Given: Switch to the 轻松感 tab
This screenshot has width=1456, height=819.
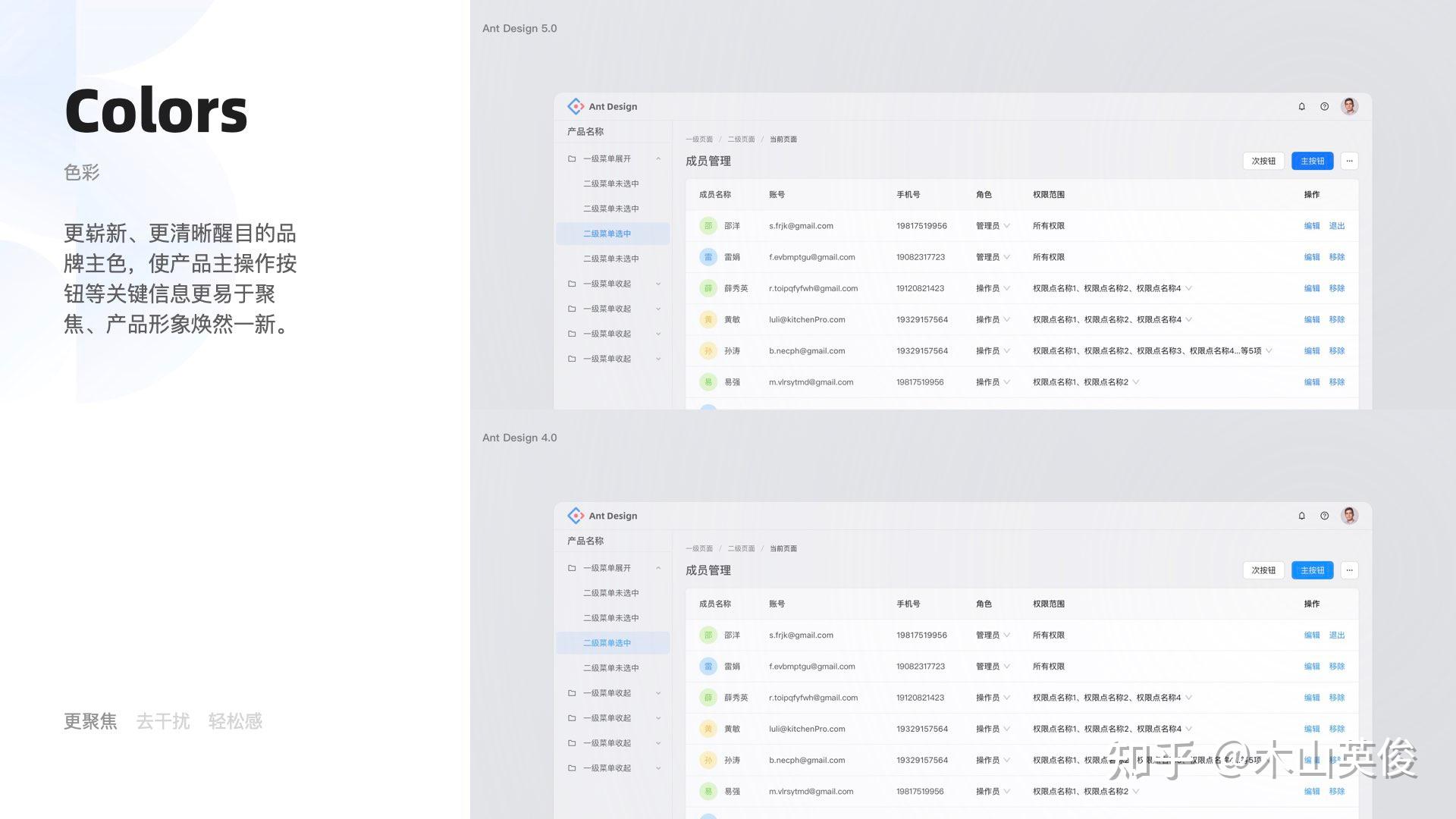Looking at the screenshot, I should (235, 721).
